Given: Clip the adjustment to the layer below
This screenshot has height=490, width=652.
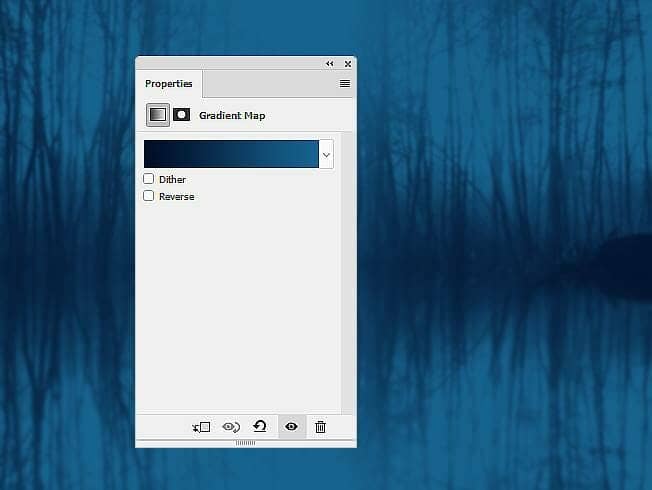Looking at the screenshot, I should tap(201, 427).
